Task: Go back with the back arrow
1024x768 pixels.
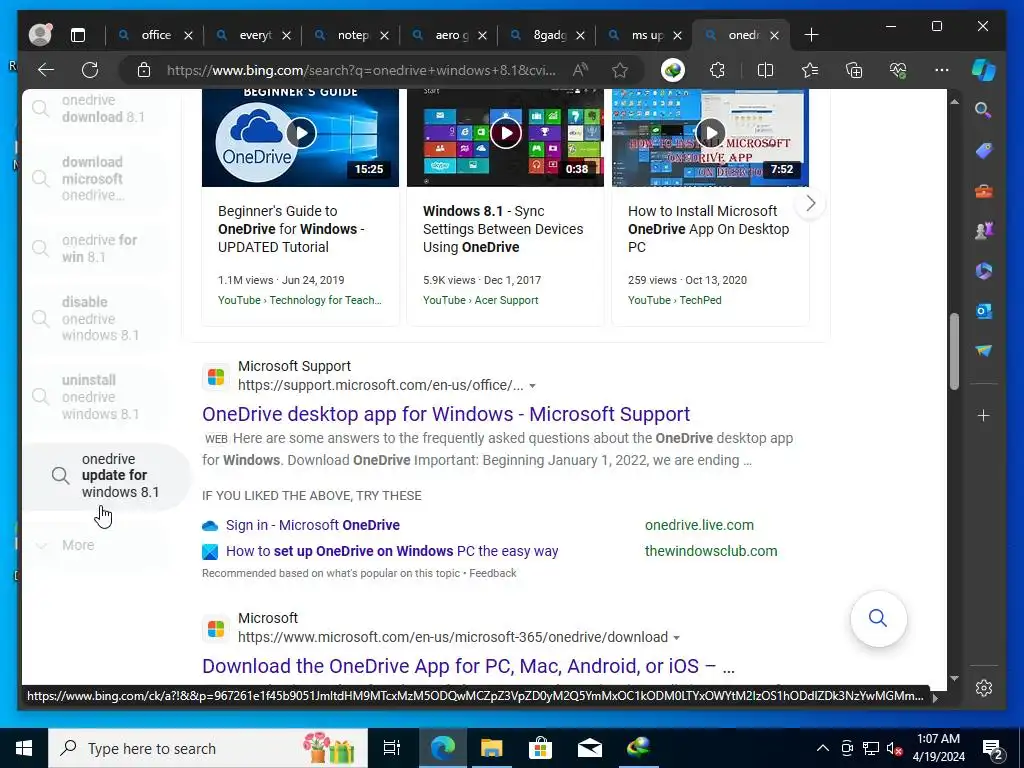Action: click(46, 70)
